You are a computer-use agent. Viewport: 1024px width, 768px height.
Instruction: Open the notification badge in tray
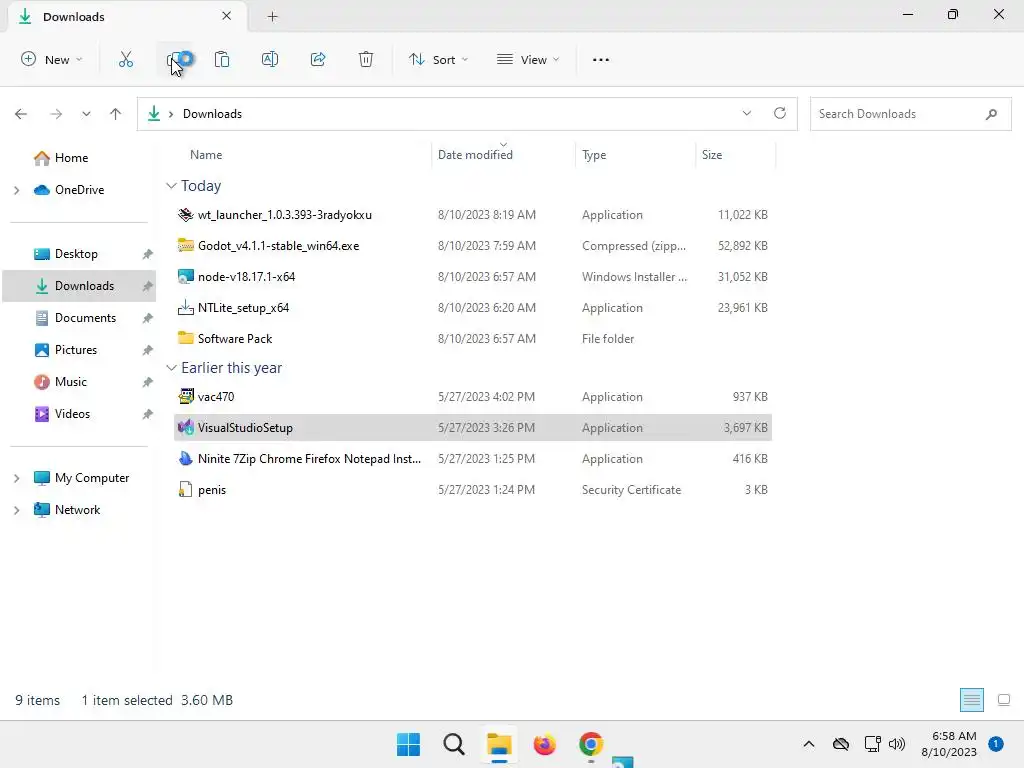(996, 744)
